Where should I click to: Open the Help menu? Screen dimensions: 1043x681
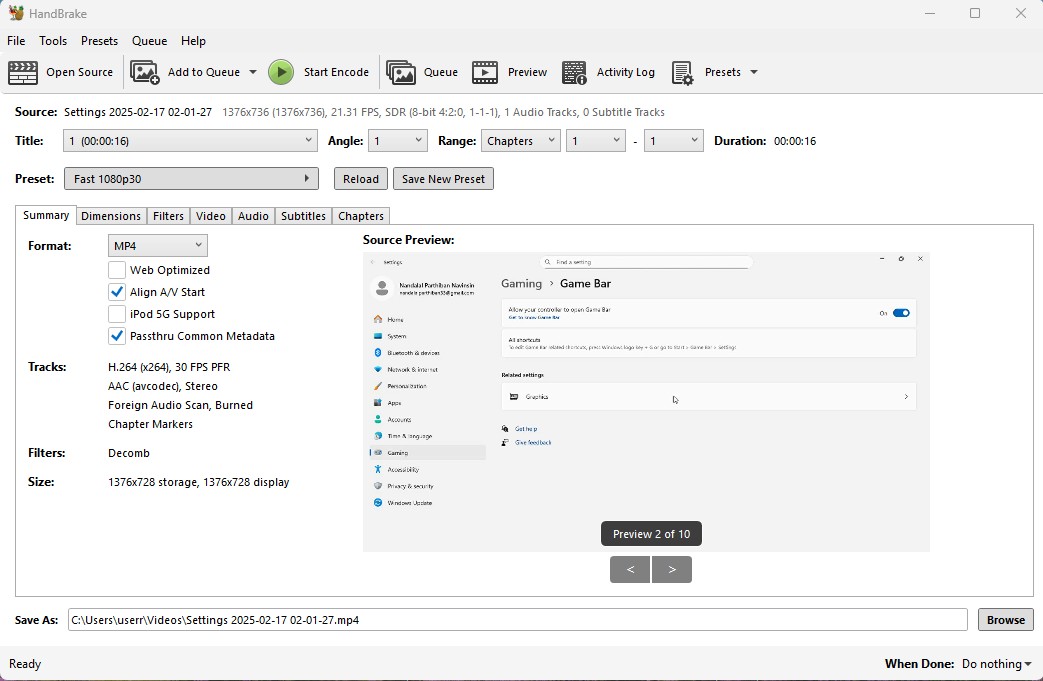tap(194, 41)
